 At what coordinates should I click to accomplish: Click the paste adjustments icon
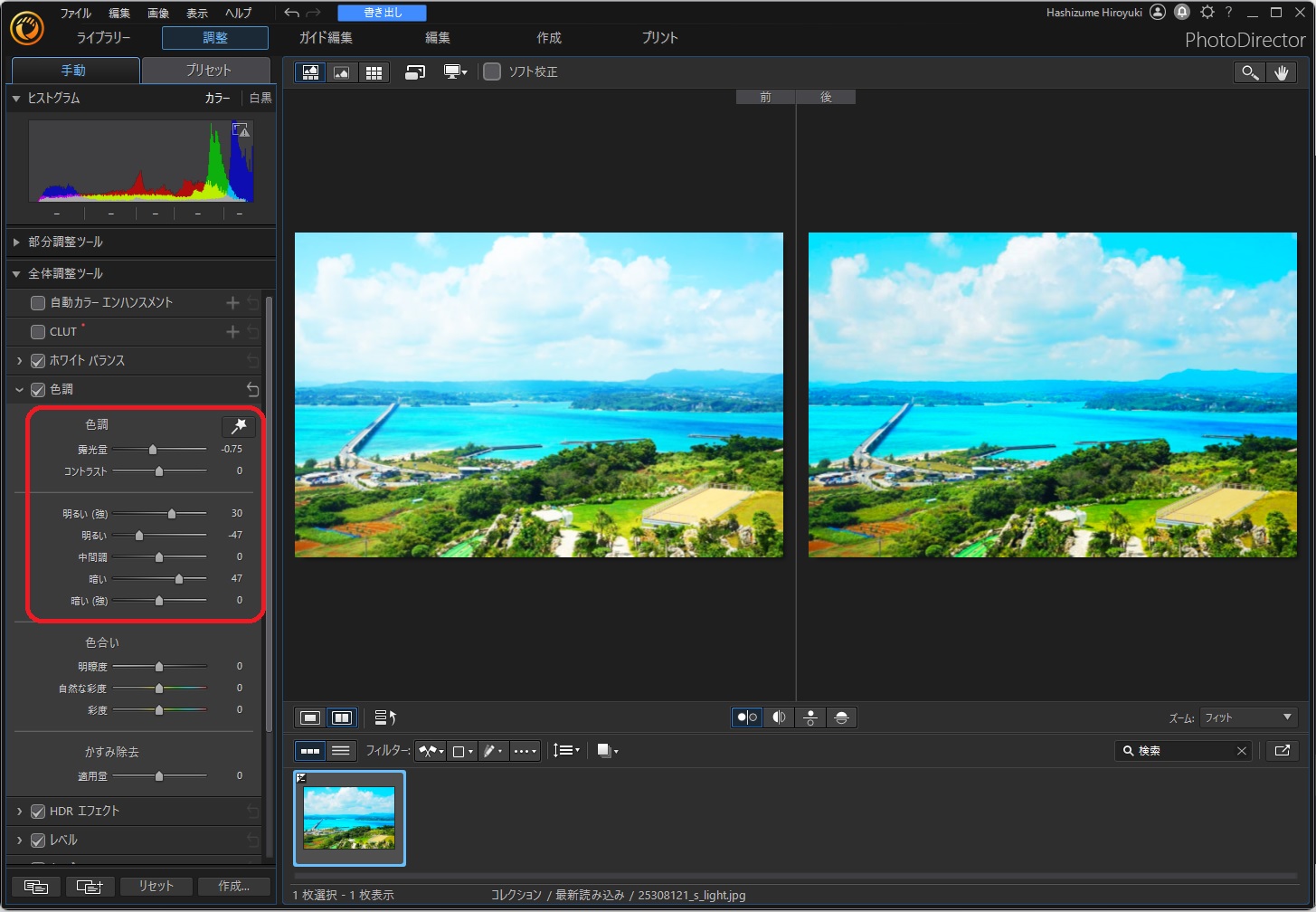90,887
